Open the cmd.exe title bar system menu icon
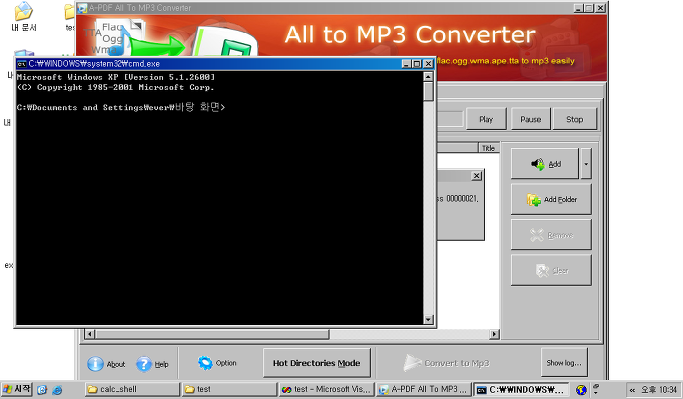683x399 pixels. coord(22,64)
